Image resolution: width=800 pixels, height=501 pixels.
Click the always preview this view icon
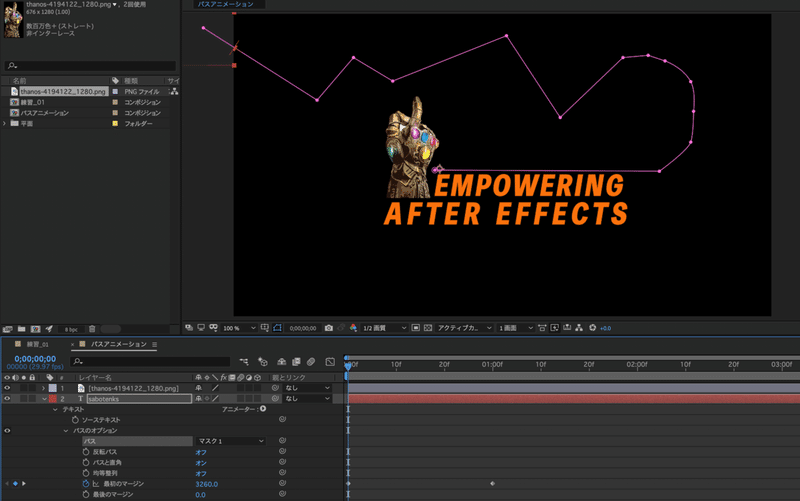[189, 328]
